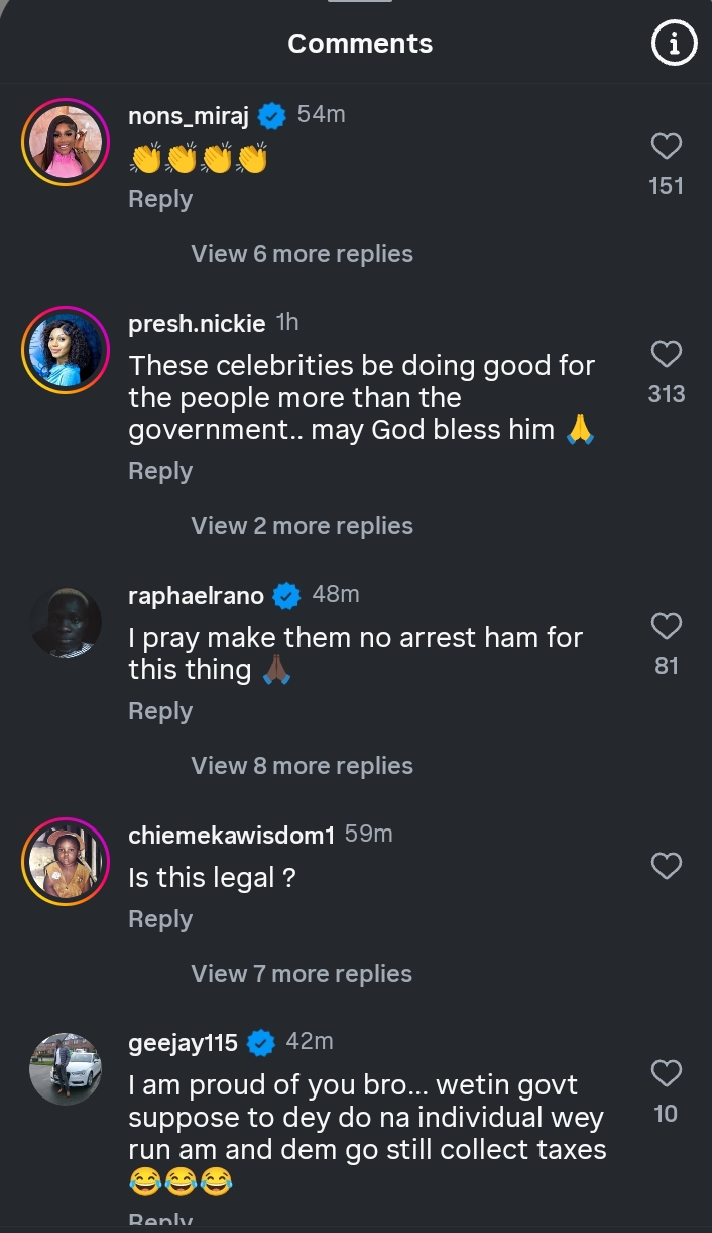Open nons_miraj's profile picture
Screen dimensions: 712x1233
65,143
